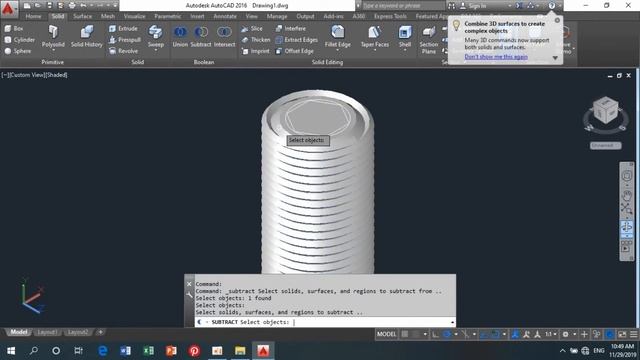This screenshot has height=360, width=640.
Task: Expand the Taper Faces dropdown arrow
Action: pos(375,50)
